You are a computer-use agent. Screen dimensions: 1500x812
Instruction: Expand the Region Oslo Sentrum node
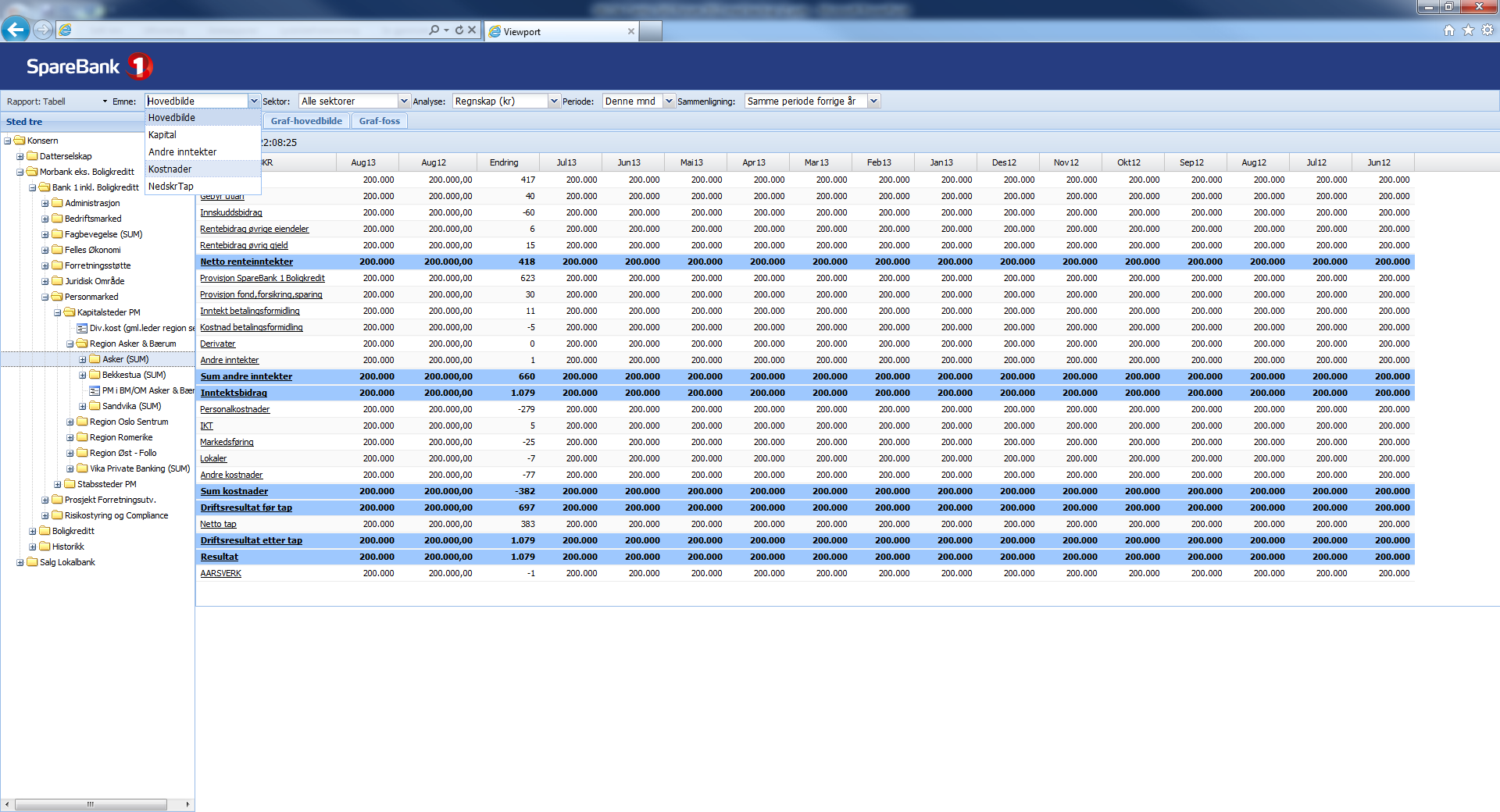(70, 422)
